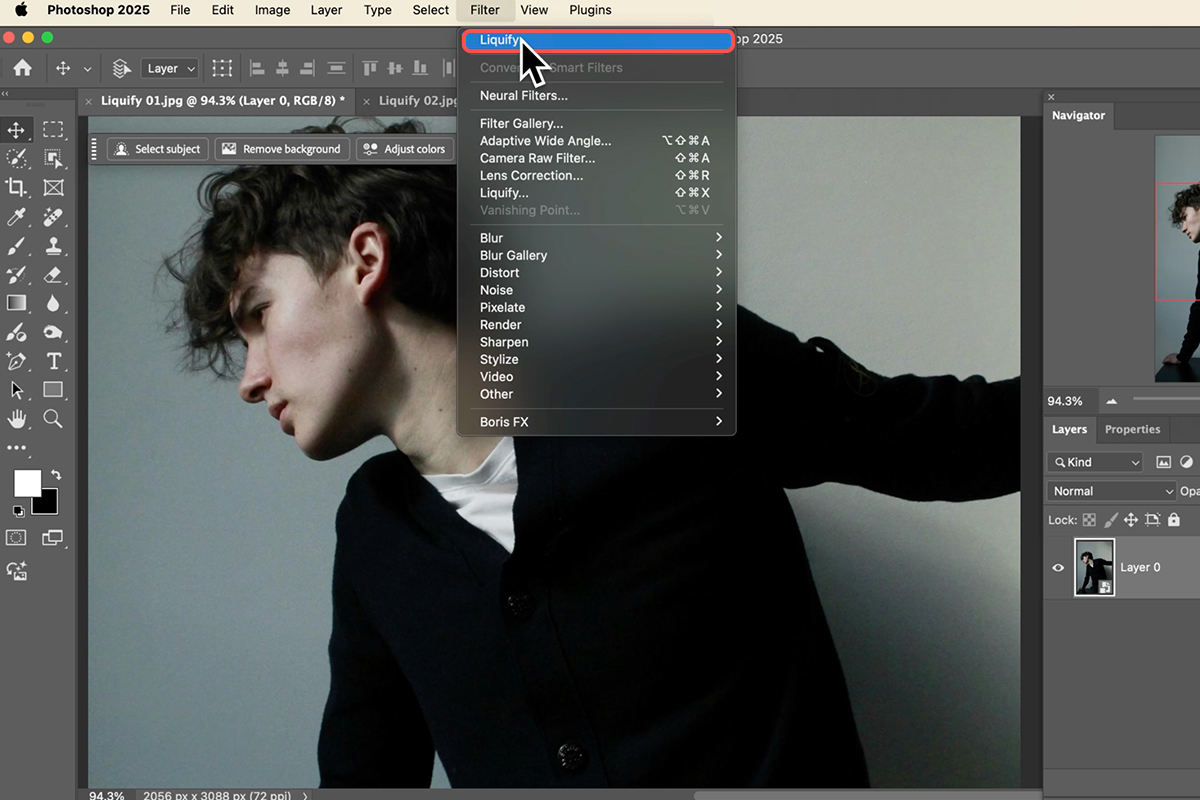Open the Normal blend mode dropdown
The image size is (1200, 800).
click(1111, 491)
